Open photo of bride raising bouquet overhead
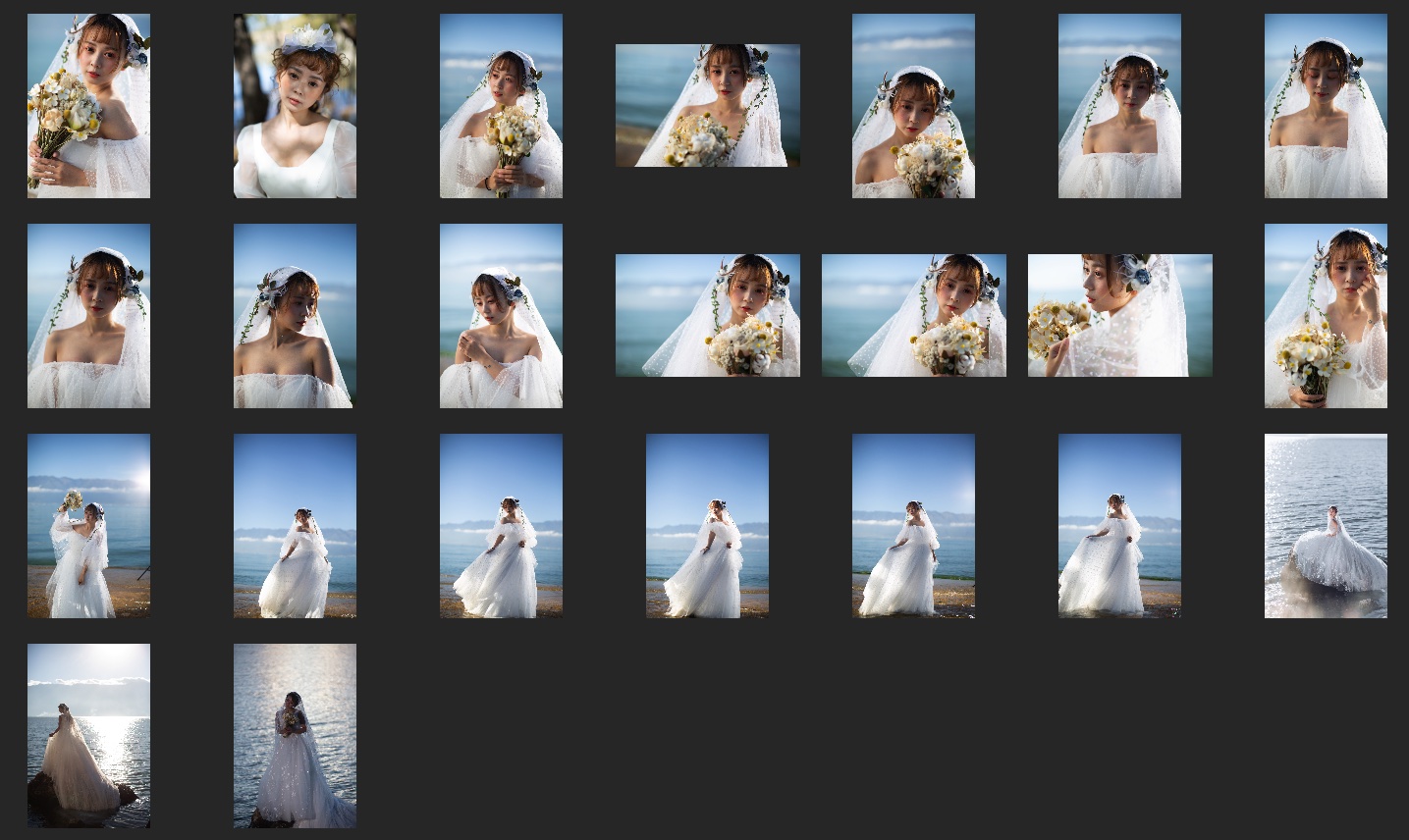The height and width of the screenshot is (840, 1409). (x=88, y=526)
